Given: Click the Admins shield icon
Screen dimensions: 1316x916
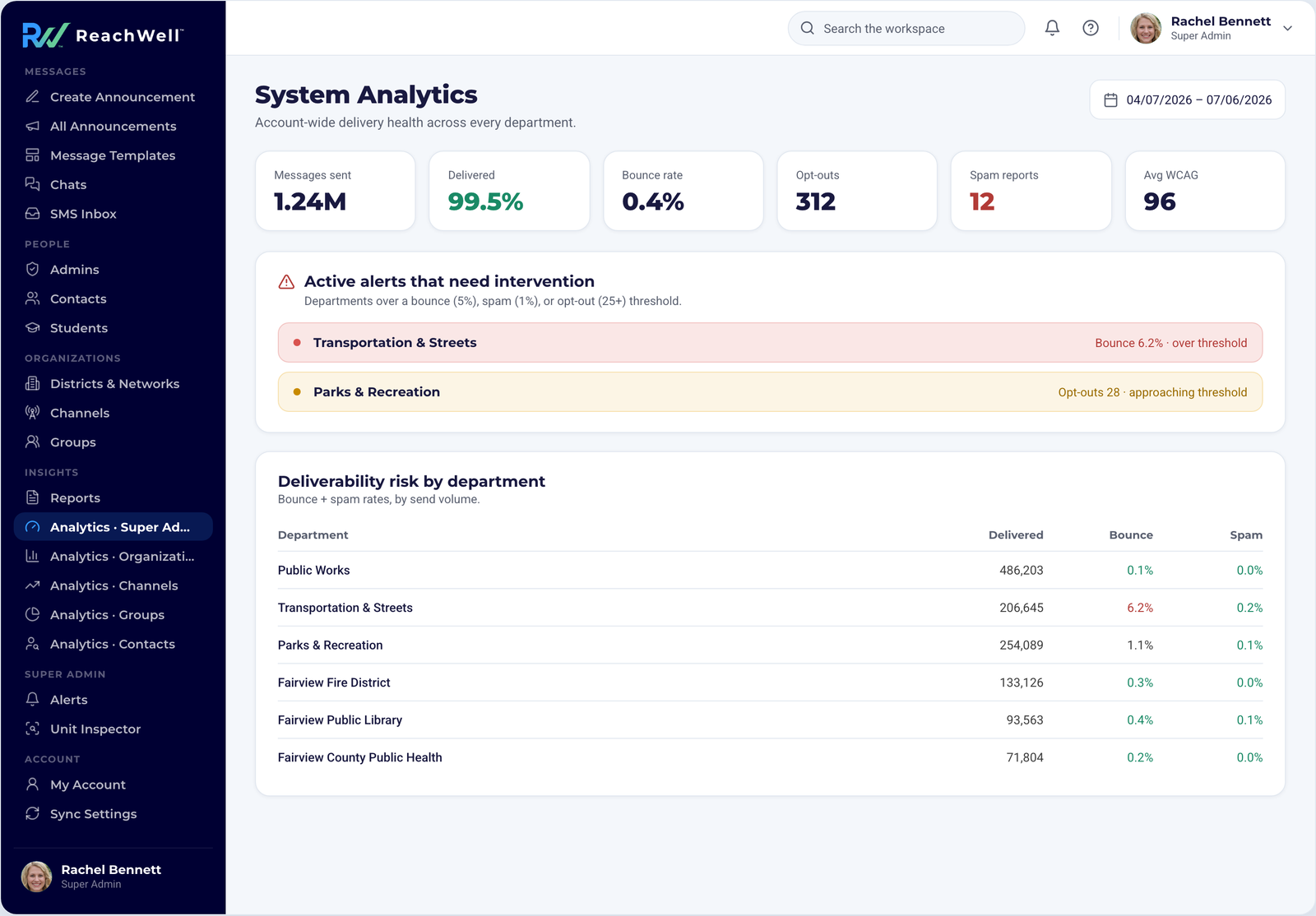Looking at the screenshot, I should [x=33, y=269].
